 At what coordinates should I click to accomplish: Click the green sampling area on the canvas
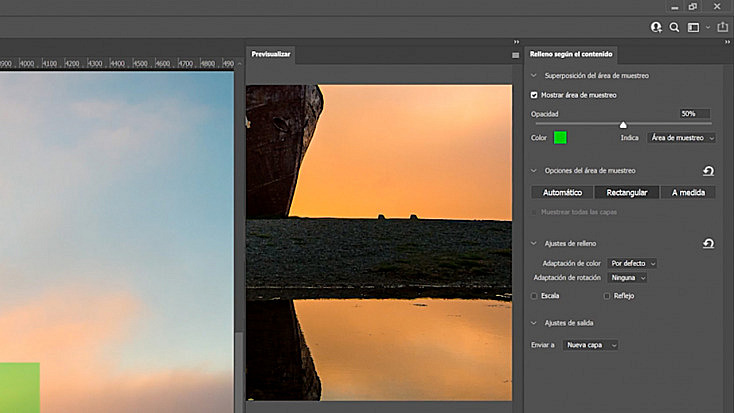click(x=20, y=388)
